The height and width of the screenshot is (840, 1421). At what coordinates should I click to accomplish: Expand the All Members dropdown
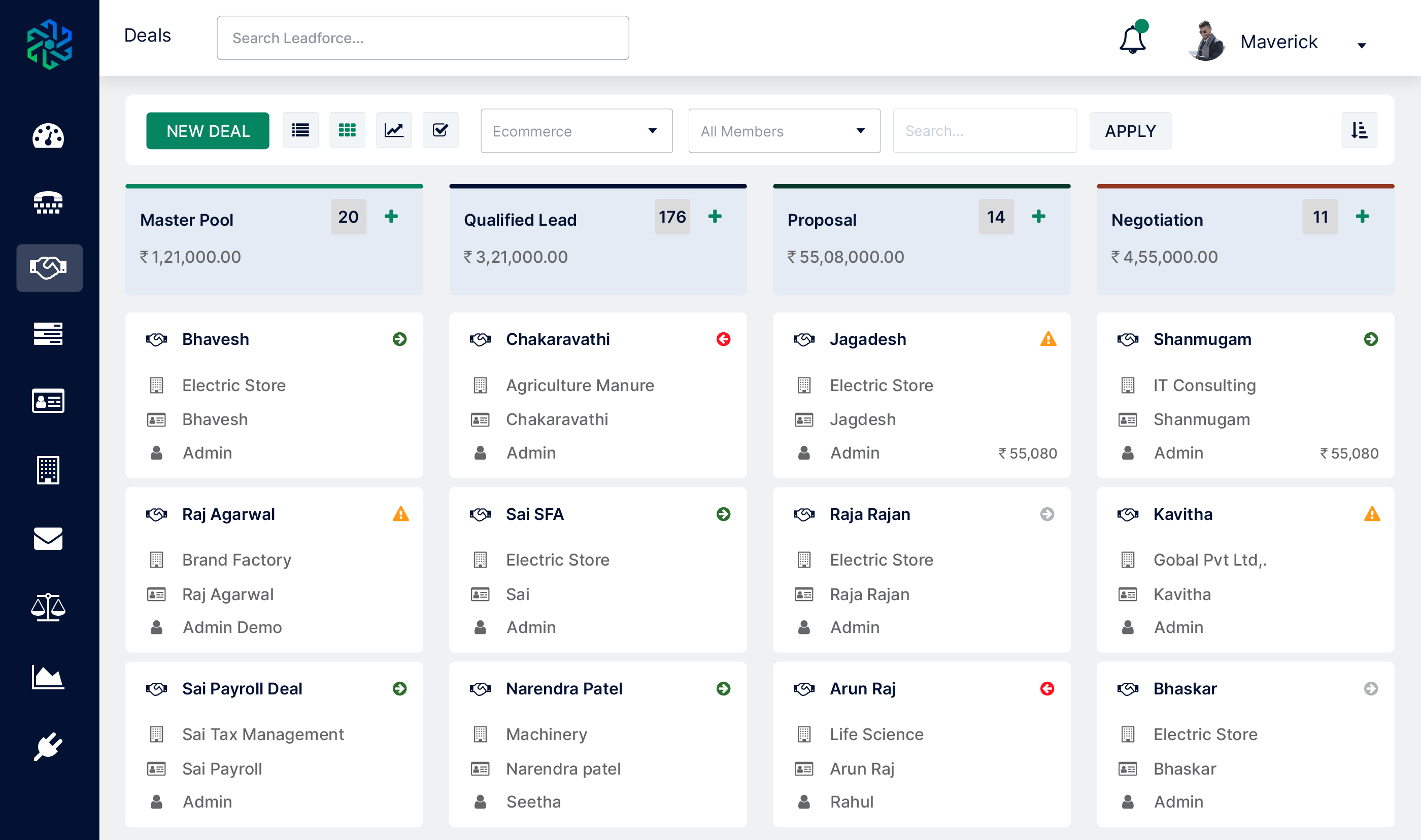coord(784,131)
